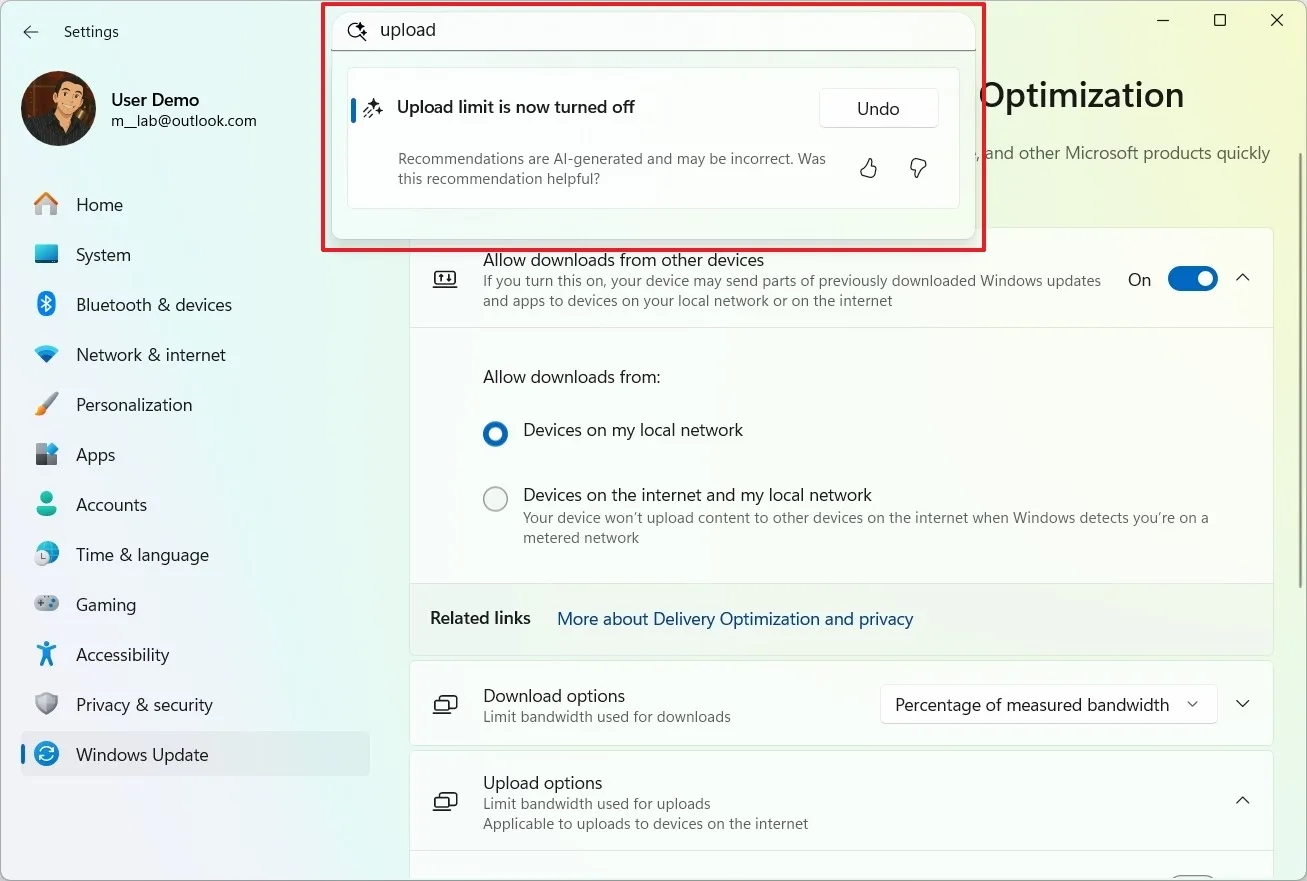The image size is (1307, 881).
Task: Go to Personalization in sidebar
Action: 133,405
